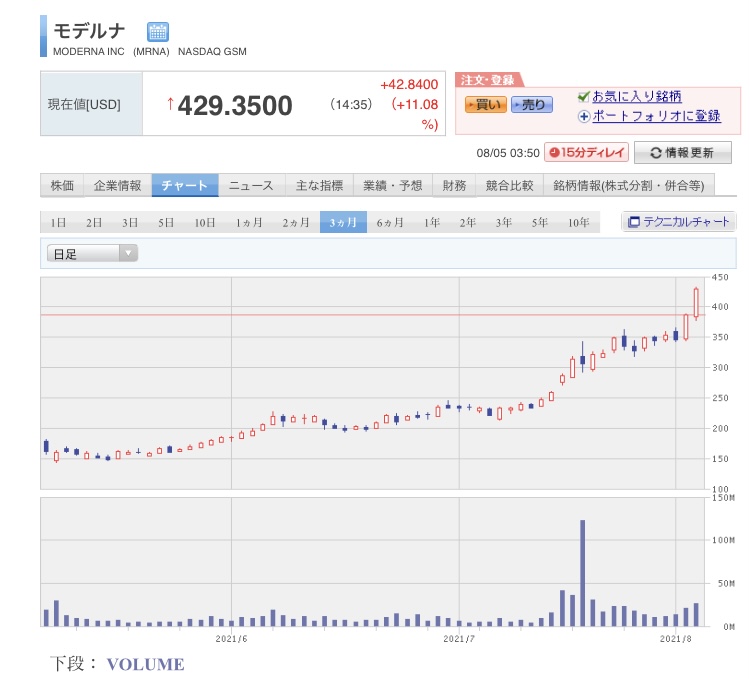750x679 pixels.
Task: Click the 売り sell button
Action: (x=531, y=105)
